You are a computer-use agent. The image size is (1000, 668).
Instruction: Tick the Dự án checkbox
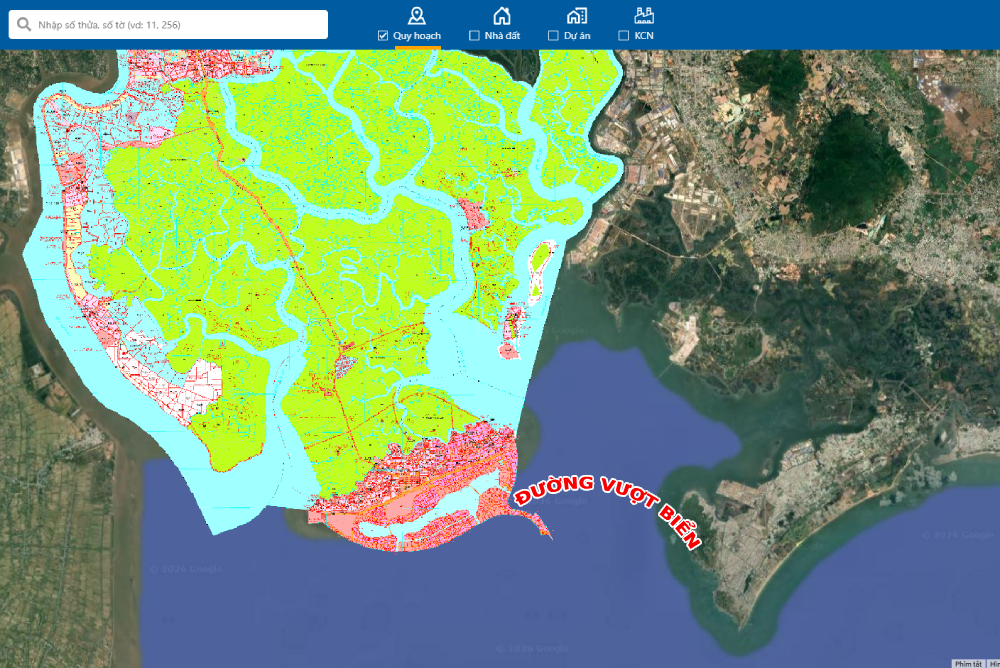[553, 36]
